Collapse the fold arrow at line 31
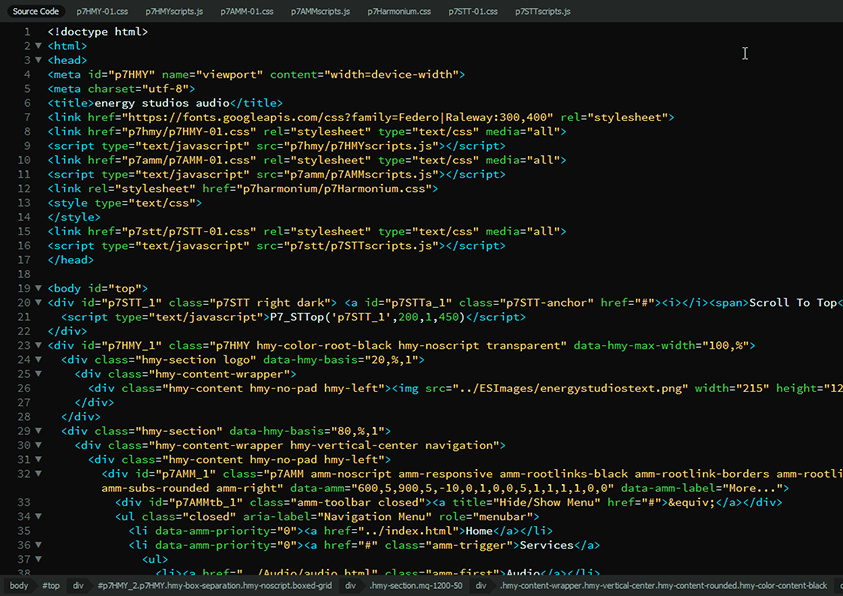Screen dimensions: 843x596 pos(38,459)
